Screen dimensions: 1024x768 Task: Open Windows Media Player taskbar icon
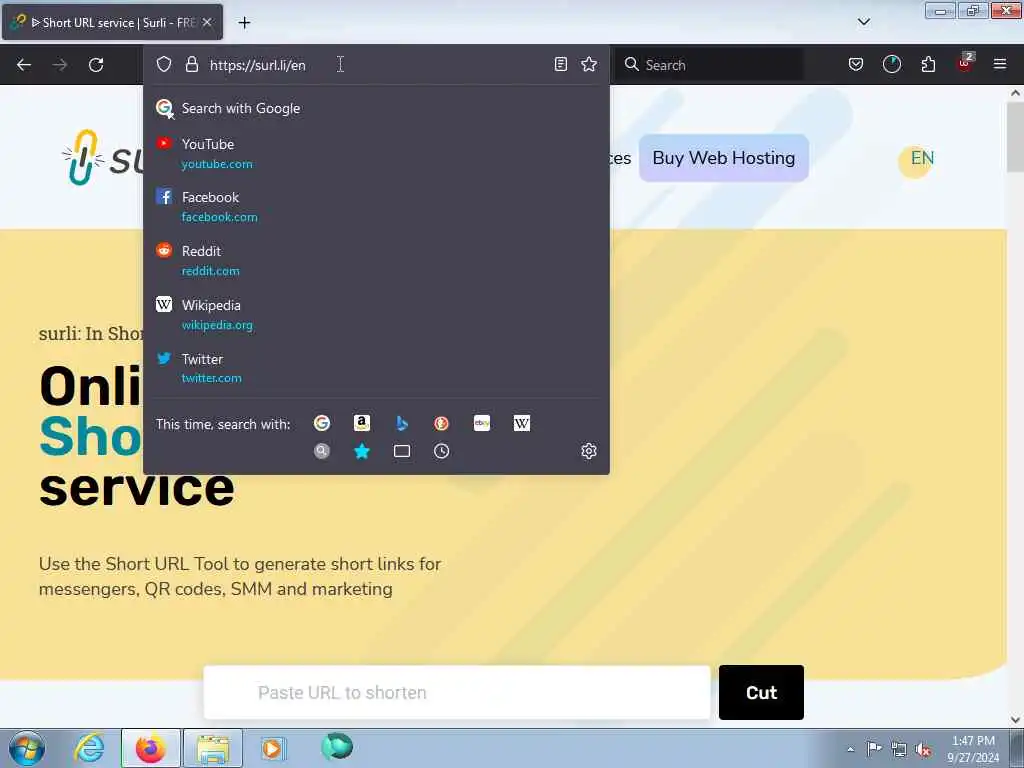pyautogui.click(x=272, y=748)
